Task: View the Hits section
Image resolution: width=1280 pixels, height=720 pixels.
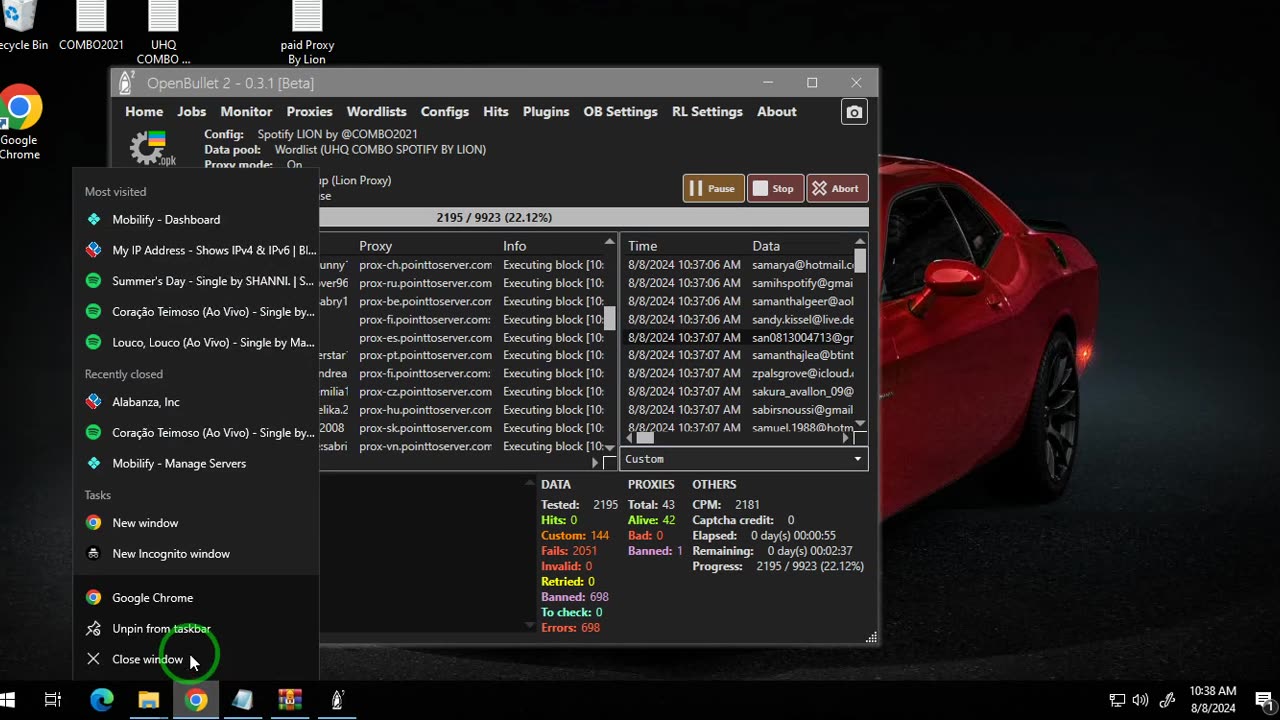Action: pyautogui.click(x=496, y=112)
